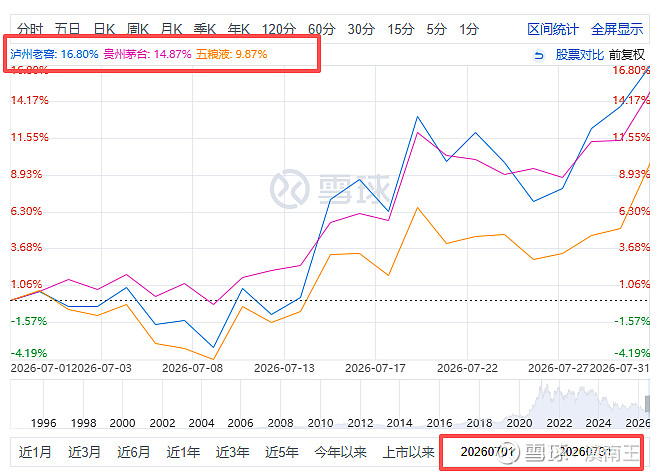Click the left -4.19% axis label
Image resolution: width=660 pixels, height=473 pixels.
point(29,353)
